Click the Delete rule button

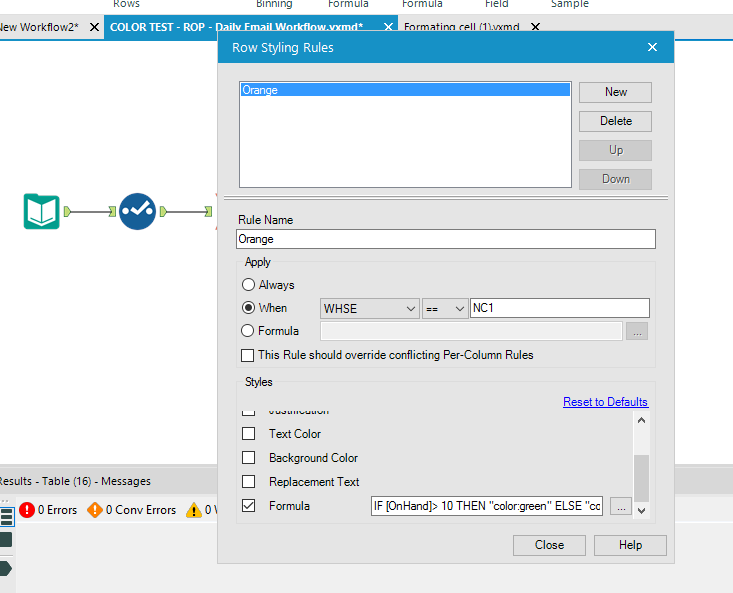pos(615,121)
